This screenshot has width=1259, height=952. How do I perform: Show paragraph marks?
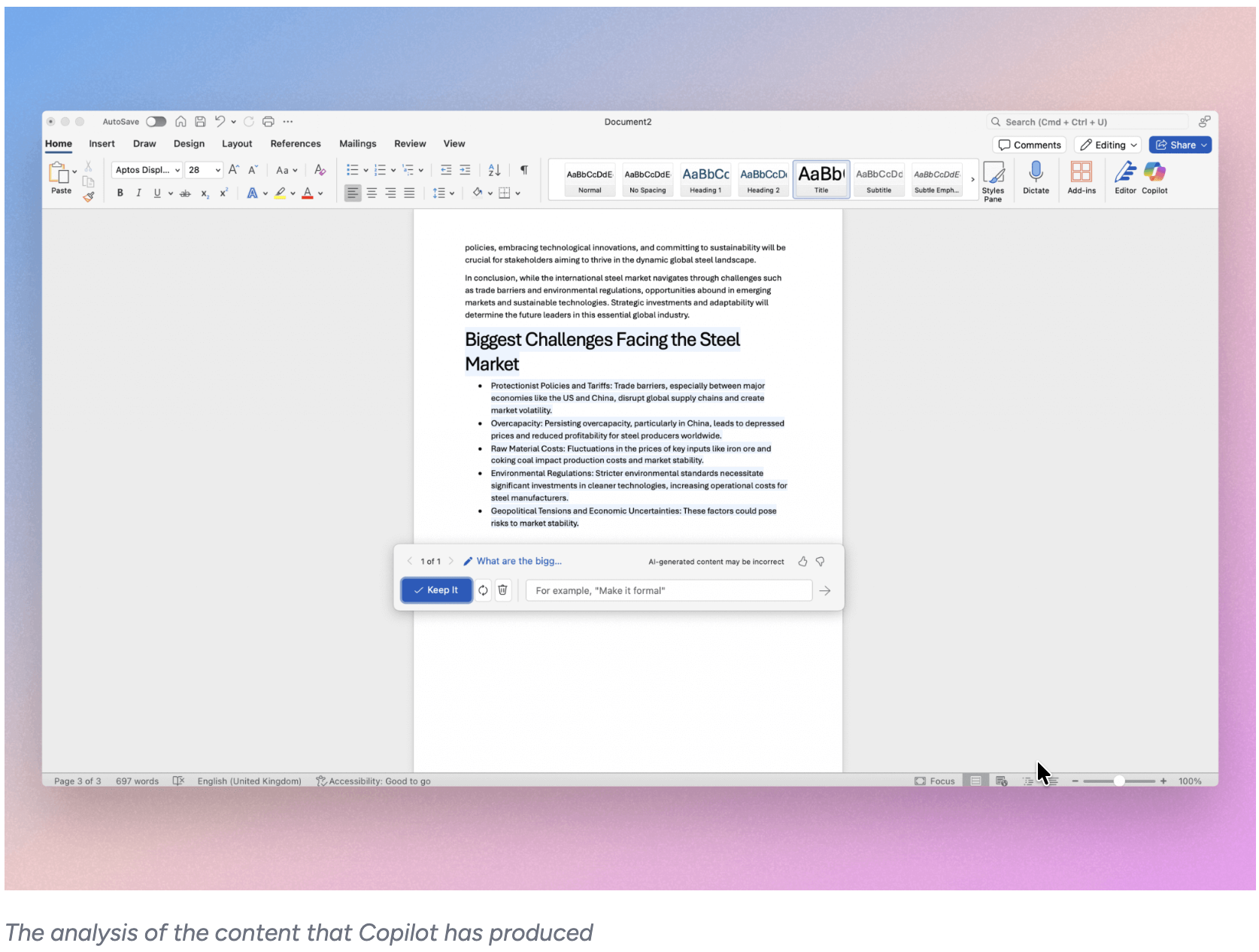coord(523,170)
